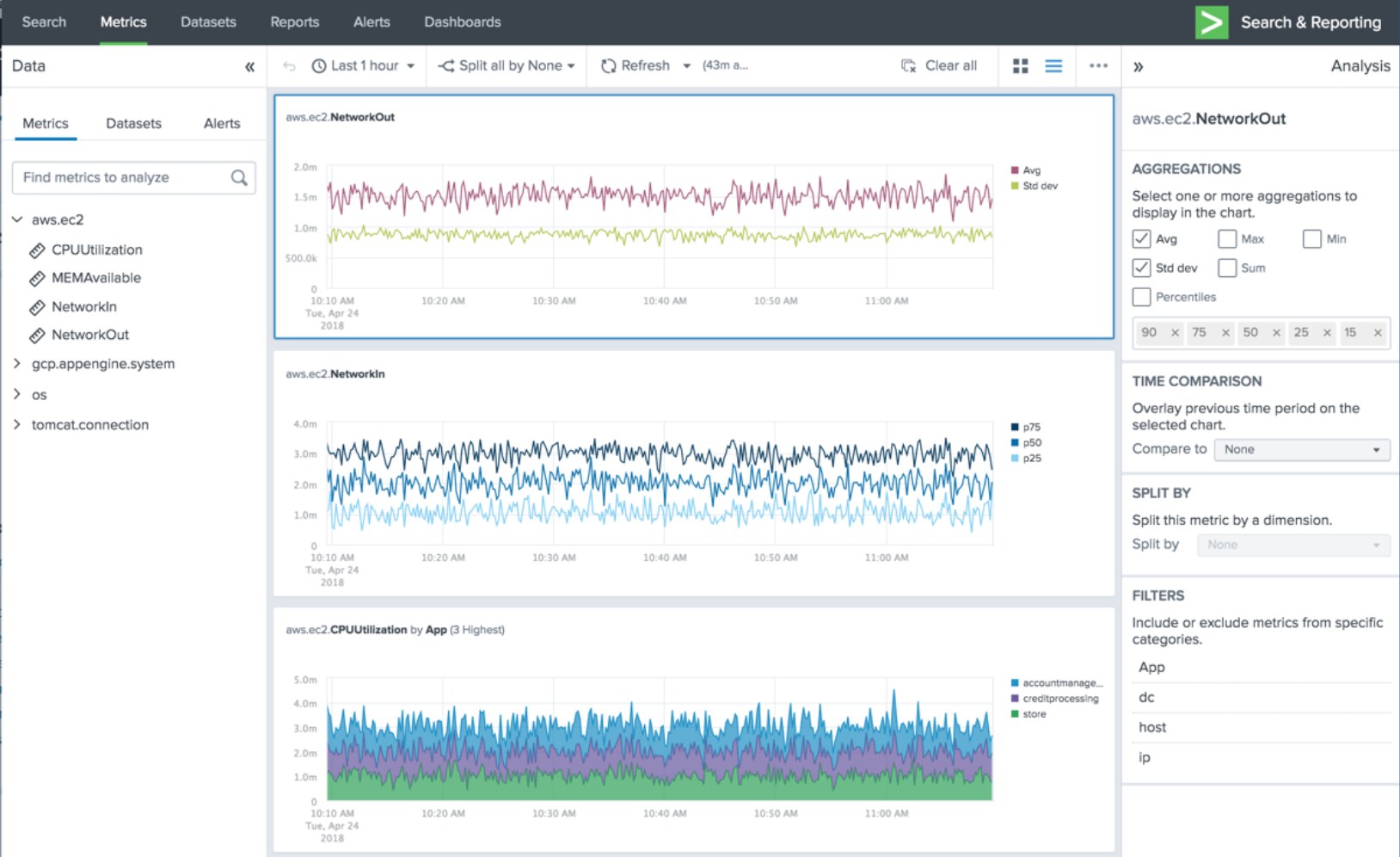
Task: Remove the 90 percentile value chip
Action: click(x=1174, y=332)
